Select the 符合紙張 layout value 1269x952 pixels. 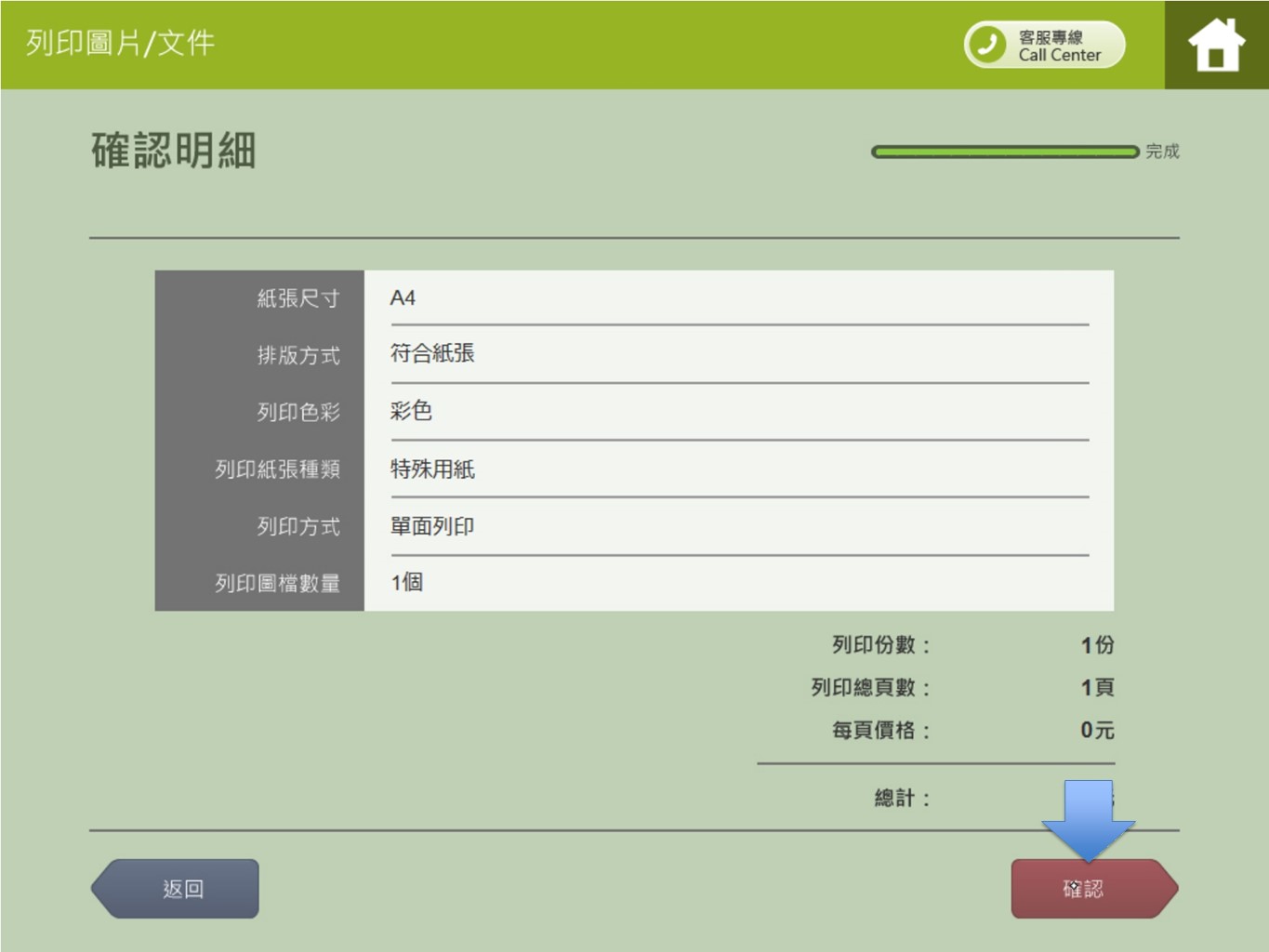(x=432, y=353)
